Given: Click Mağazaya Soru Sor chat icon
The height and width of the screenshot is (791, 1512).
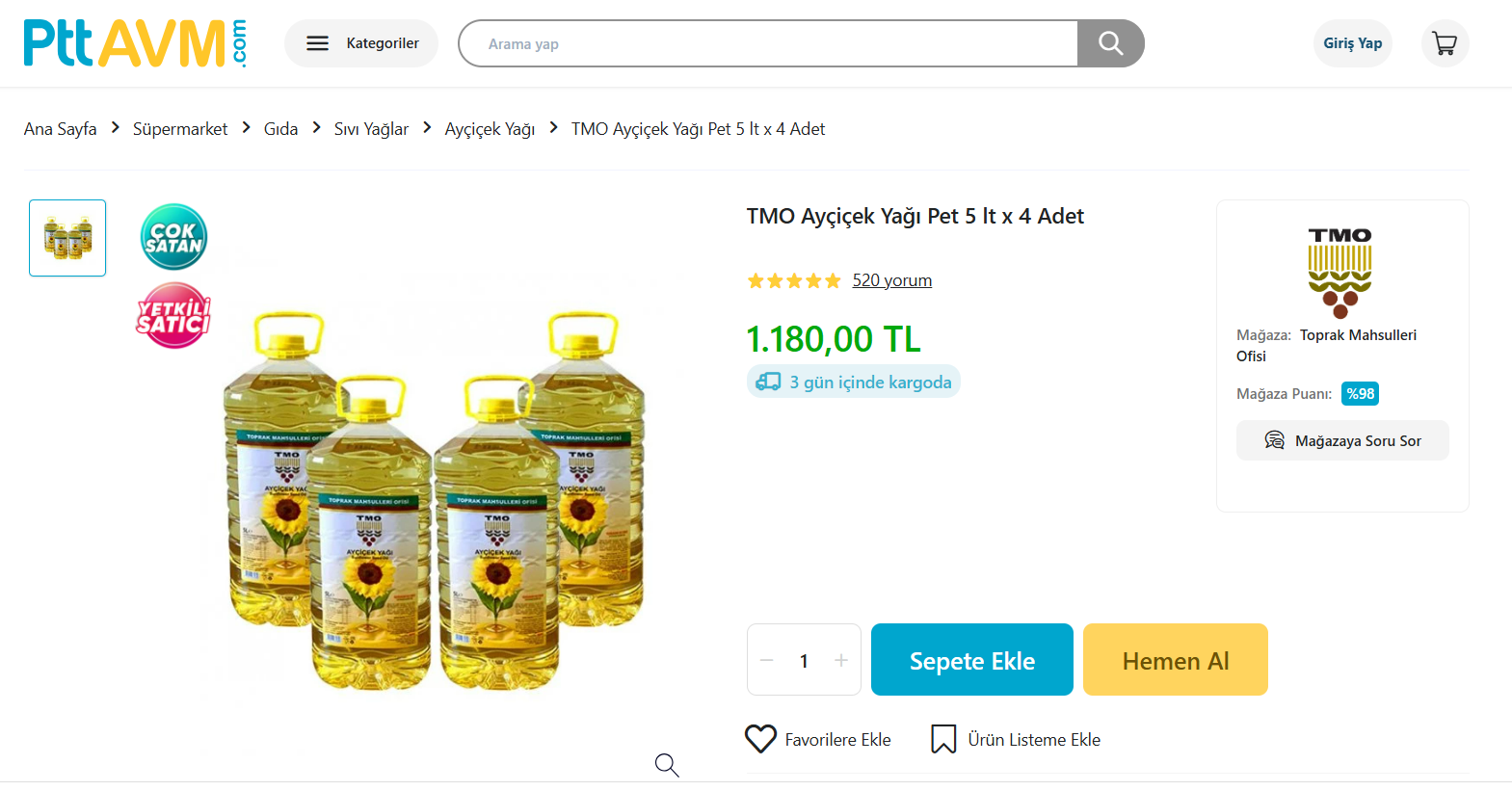Looking at the screenshot, I should pyautogui.click(x=1274, y=440).
